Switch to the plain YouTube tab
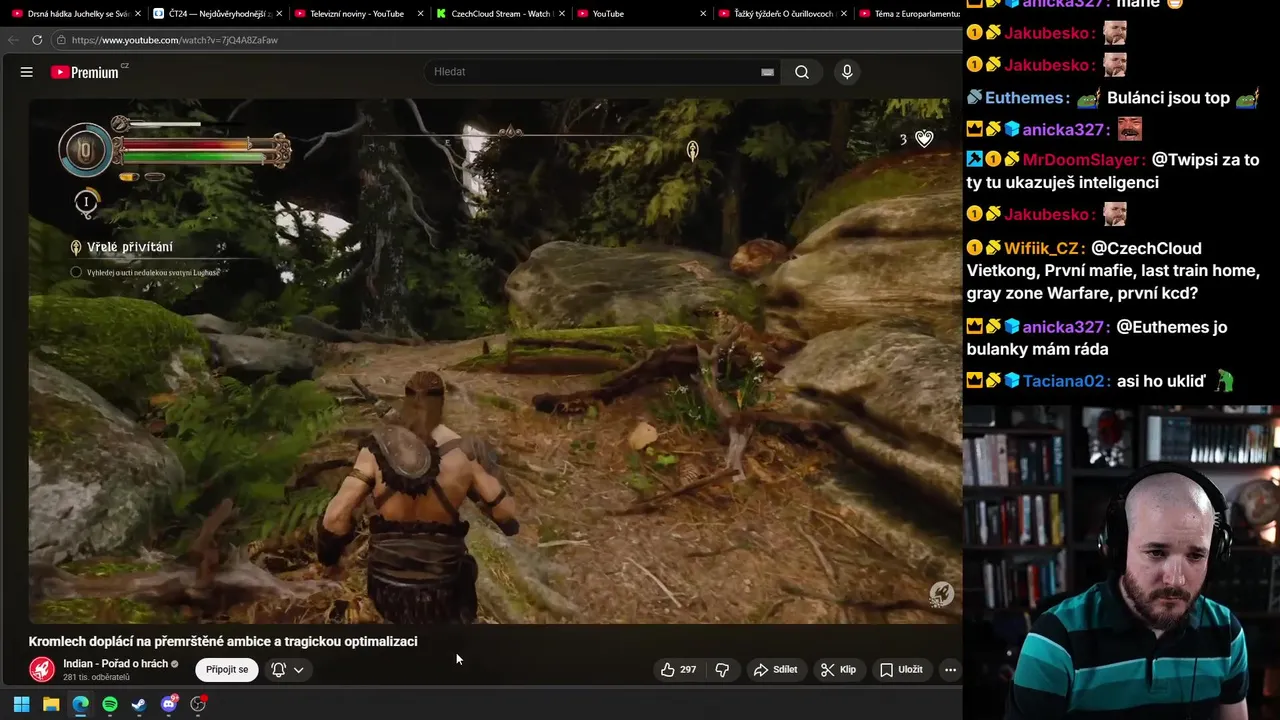The height and width of the screenshot is (720, 1280). pos(639,14)
